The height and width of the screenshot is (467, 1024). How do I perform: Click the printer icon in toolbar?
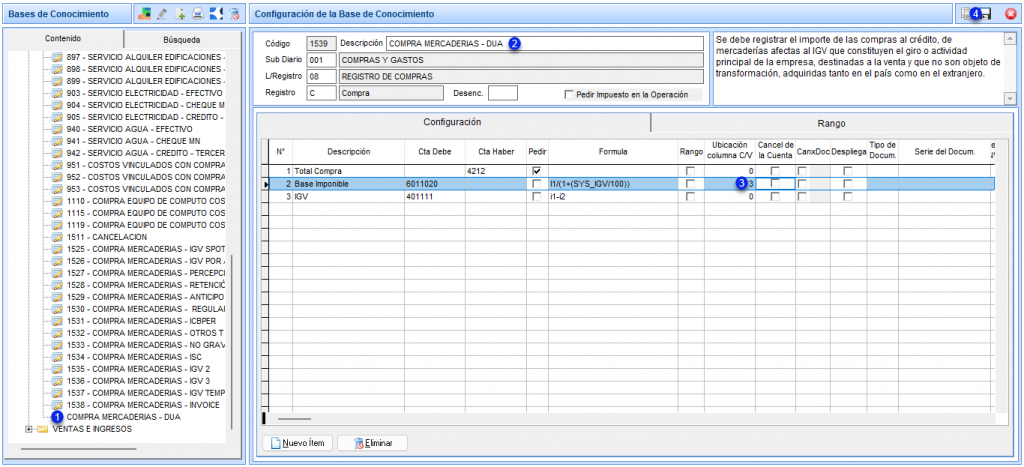pos(199,13)
